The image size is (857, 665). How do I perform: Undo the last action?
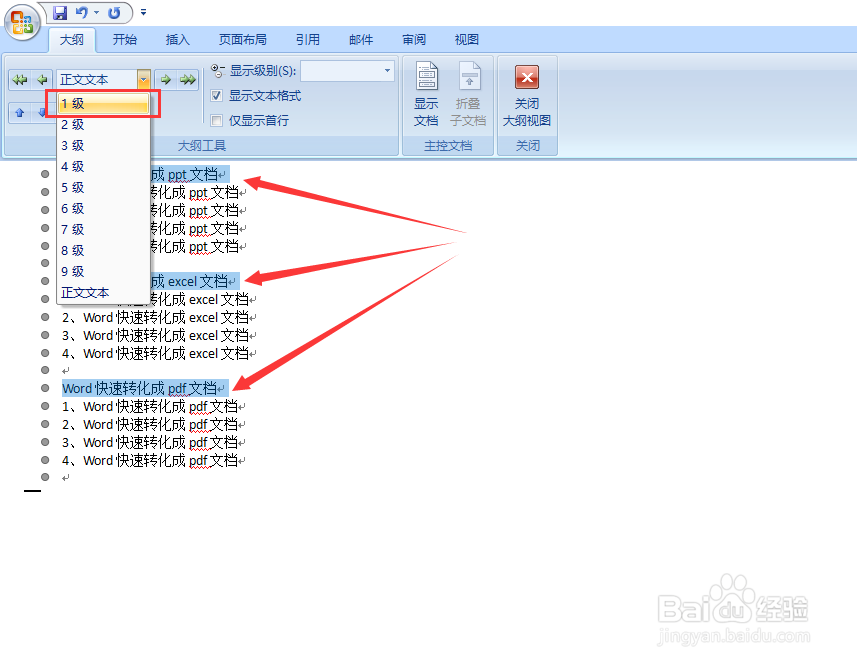point(81,12)
